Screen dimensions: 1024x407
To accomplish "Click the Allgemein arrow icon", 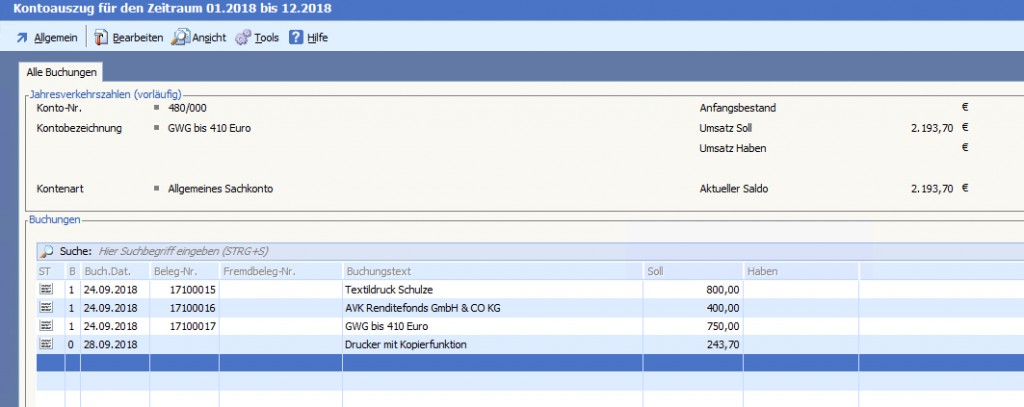I will tap(23, 38).
